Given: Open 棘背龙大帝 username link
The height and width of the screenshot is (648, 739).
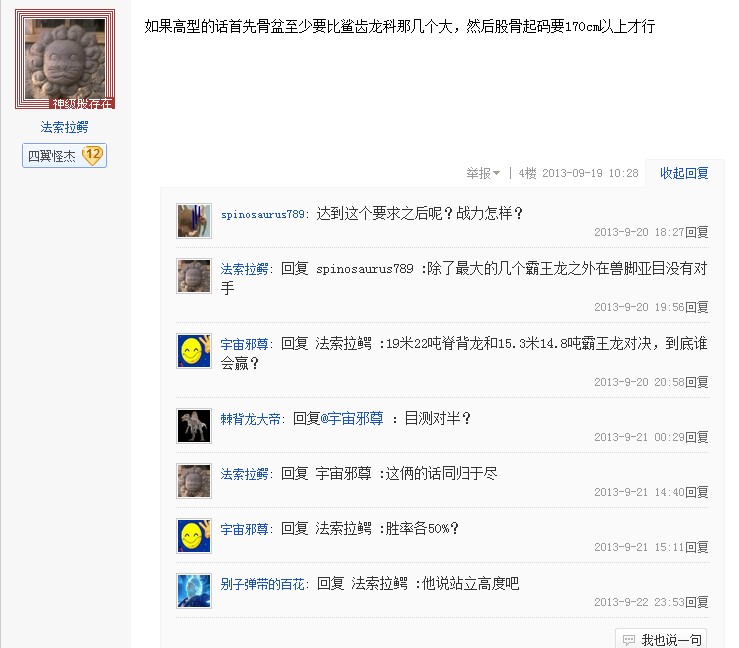Looking at the screenshot, I should (250, 419).
